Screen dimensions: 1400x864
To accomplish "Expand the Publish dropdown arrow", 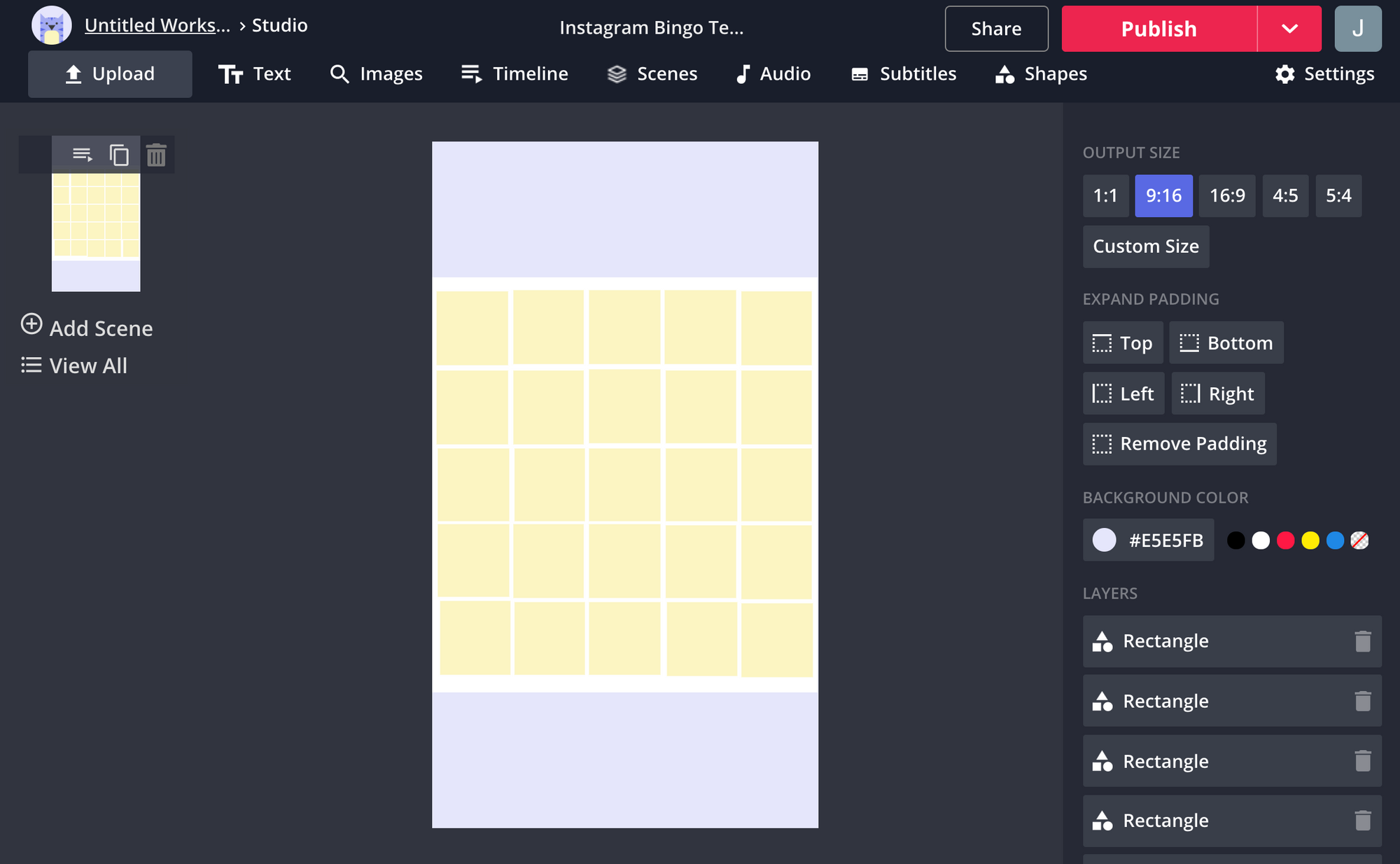I will point(1289,29).
